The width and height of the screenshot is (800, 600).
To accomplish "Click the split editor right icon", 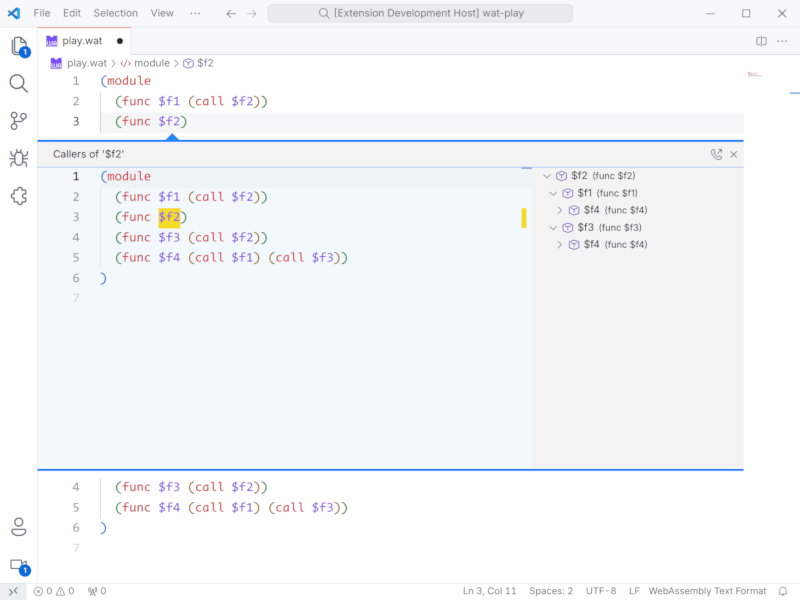I will click(761, 41).
